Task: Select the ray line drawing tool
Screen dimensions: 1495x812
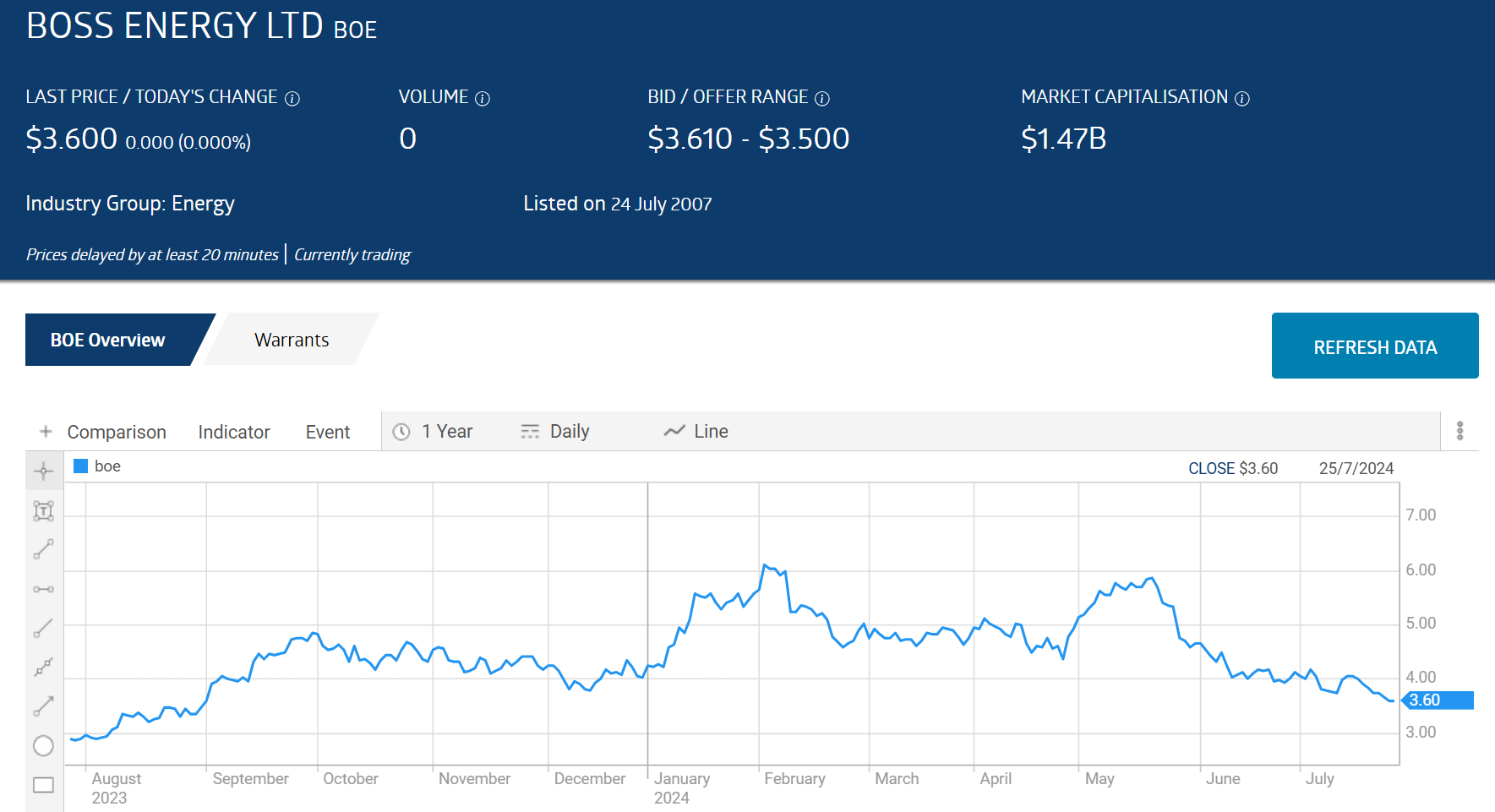Action: tap(44, 628)
